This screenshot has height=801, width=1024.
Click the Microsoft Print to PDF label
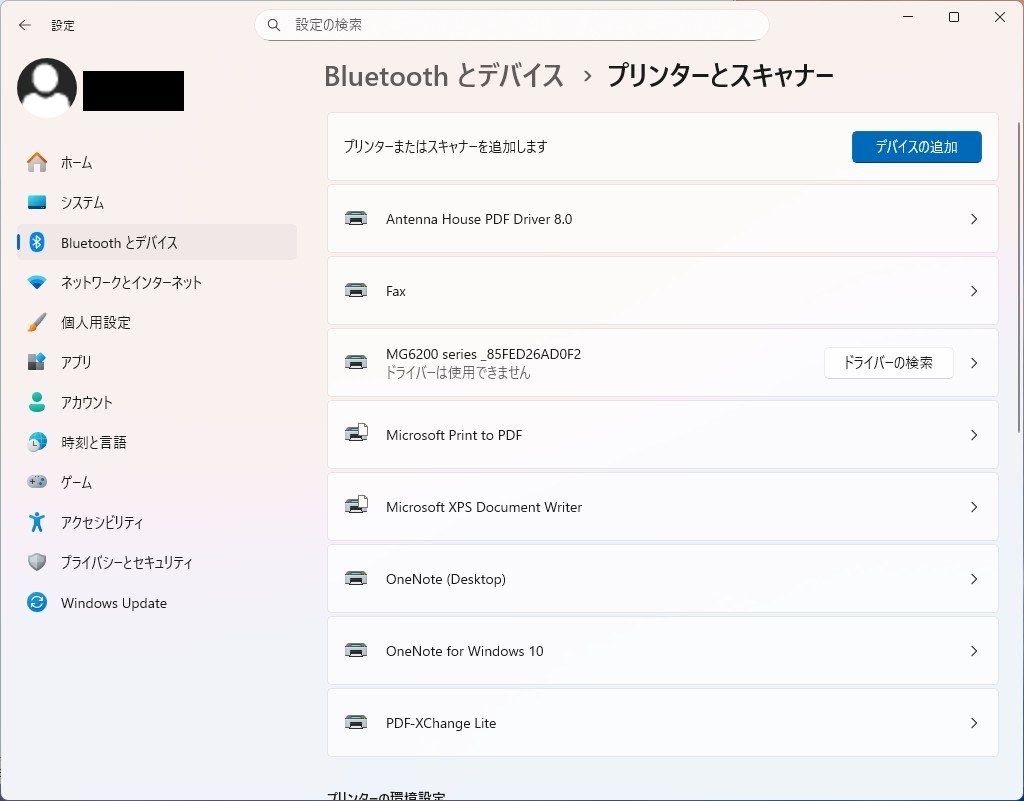pyautogui.click(x=454, y=435)
